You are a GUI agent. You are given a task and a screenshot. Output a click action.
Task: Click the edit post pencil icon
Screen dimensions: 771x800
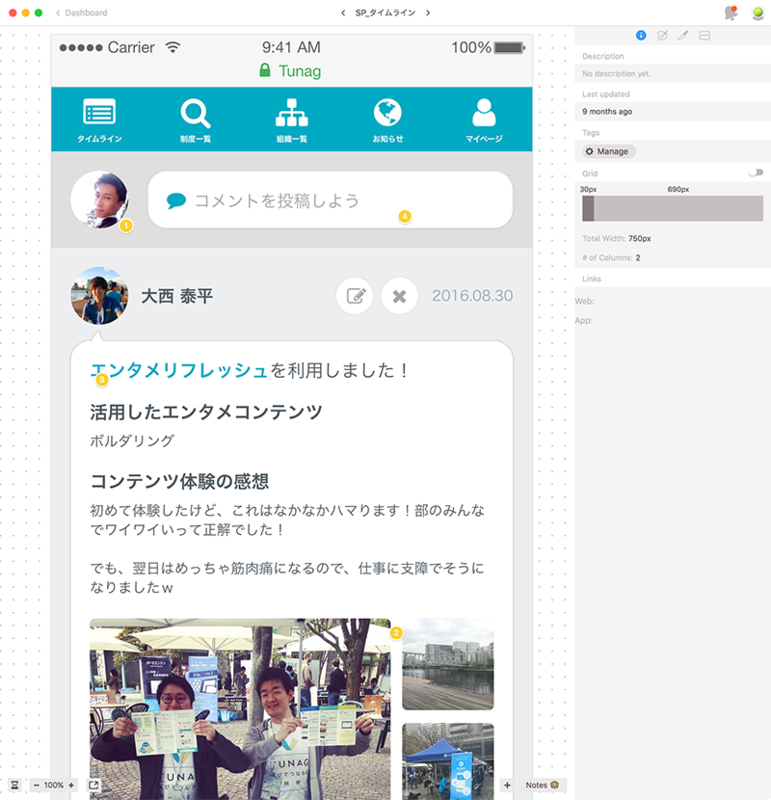[355, 296]
